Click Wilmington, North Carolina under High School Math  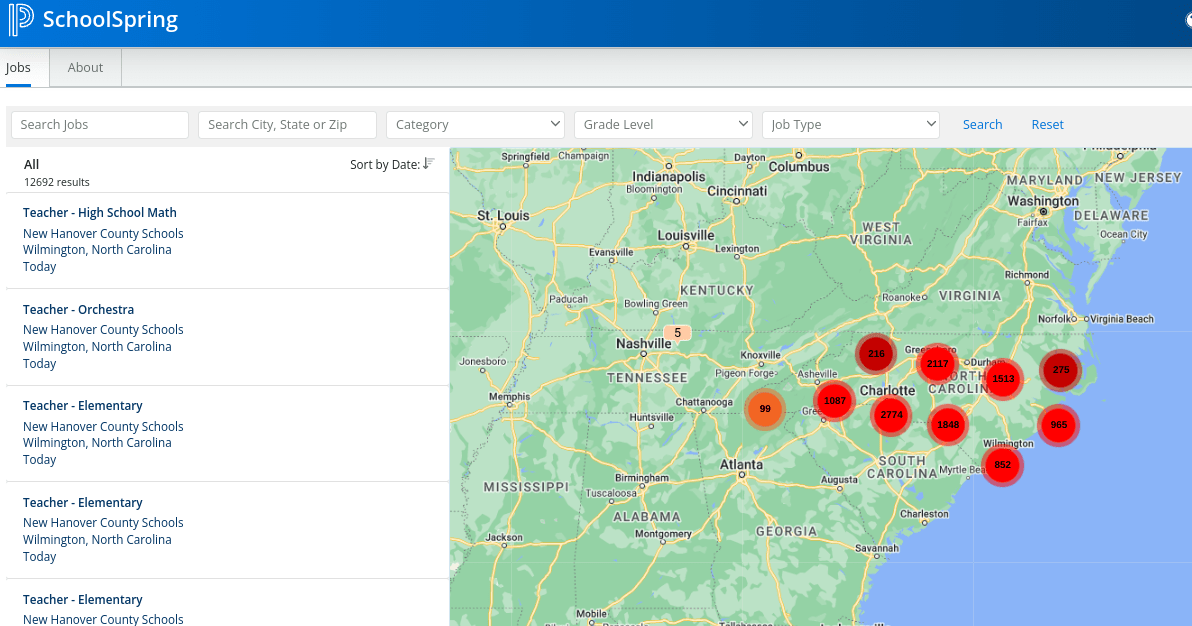click(97, 249)
